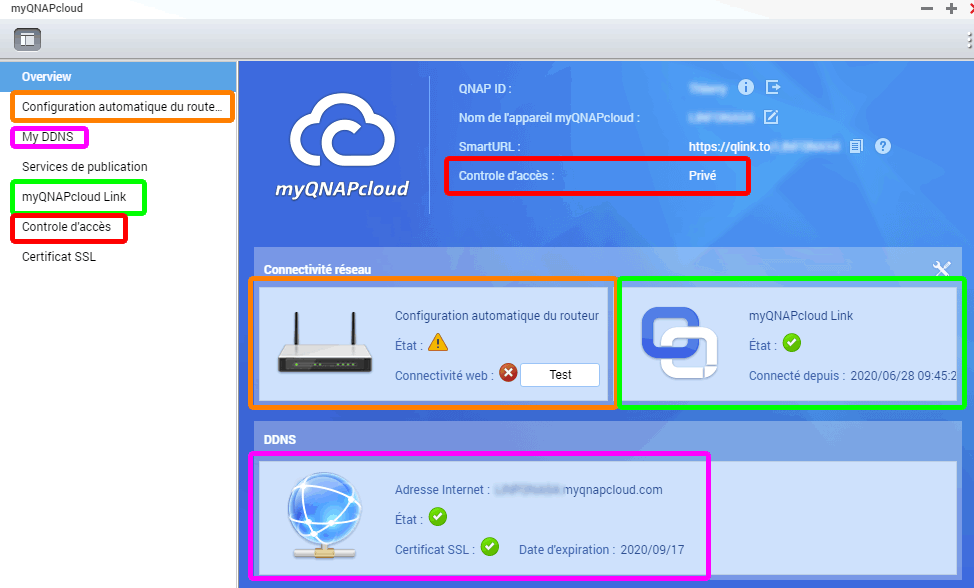
Task: Open Certificat SSL settings page
Action: point(59,257)
